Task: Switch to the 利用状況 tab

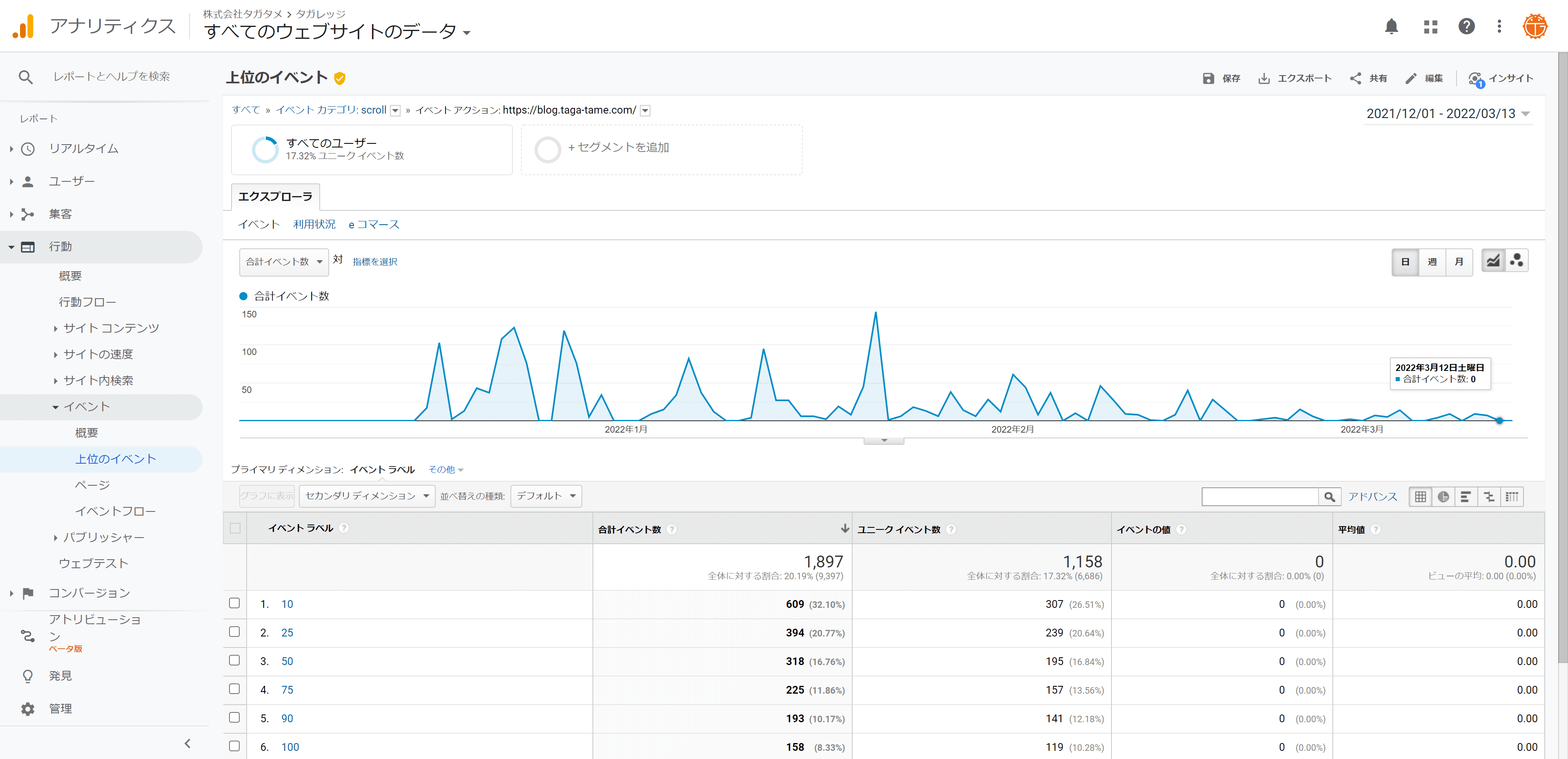Action: coord(314,225)
